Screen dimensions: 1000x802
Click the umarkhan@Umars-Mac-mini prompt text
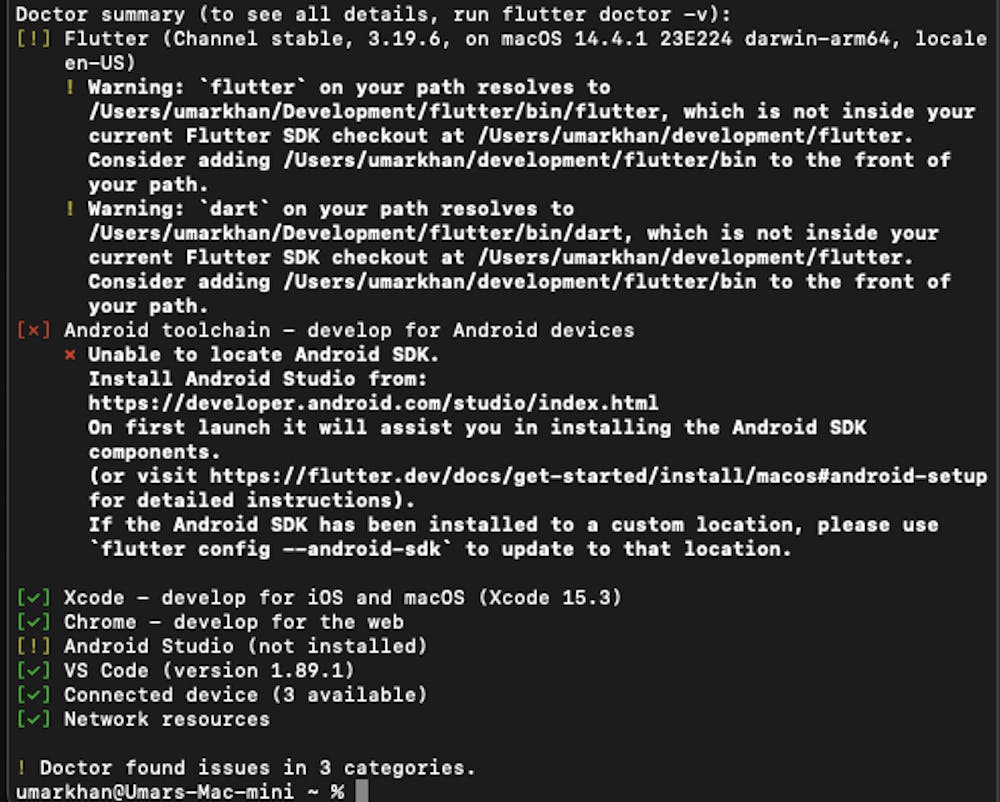153,792
